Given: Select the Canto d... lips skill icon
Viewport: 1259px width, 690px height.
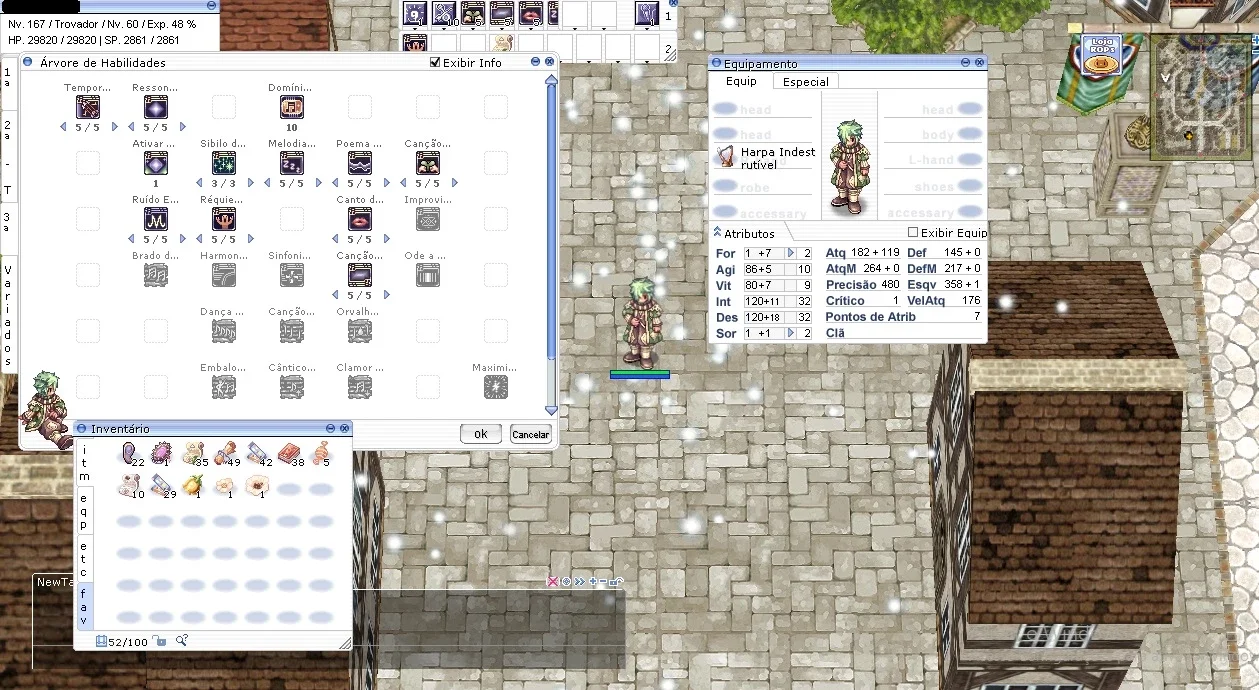Looking at the screenshot, I should pos(359,219).
